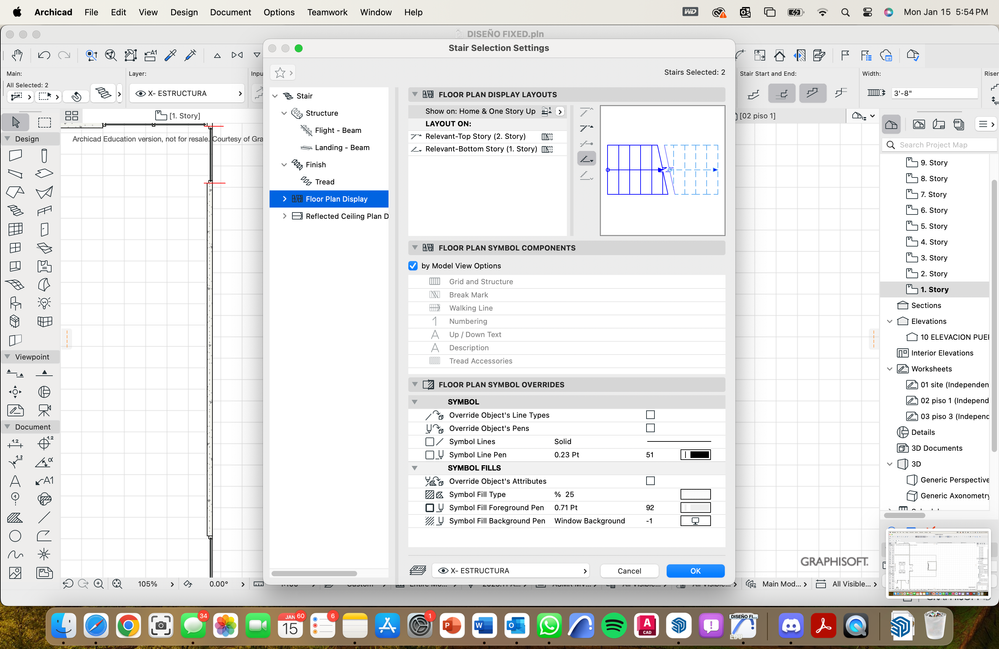Click the Symbol Line Pen color swatch
999x649 pixels.
696,455
